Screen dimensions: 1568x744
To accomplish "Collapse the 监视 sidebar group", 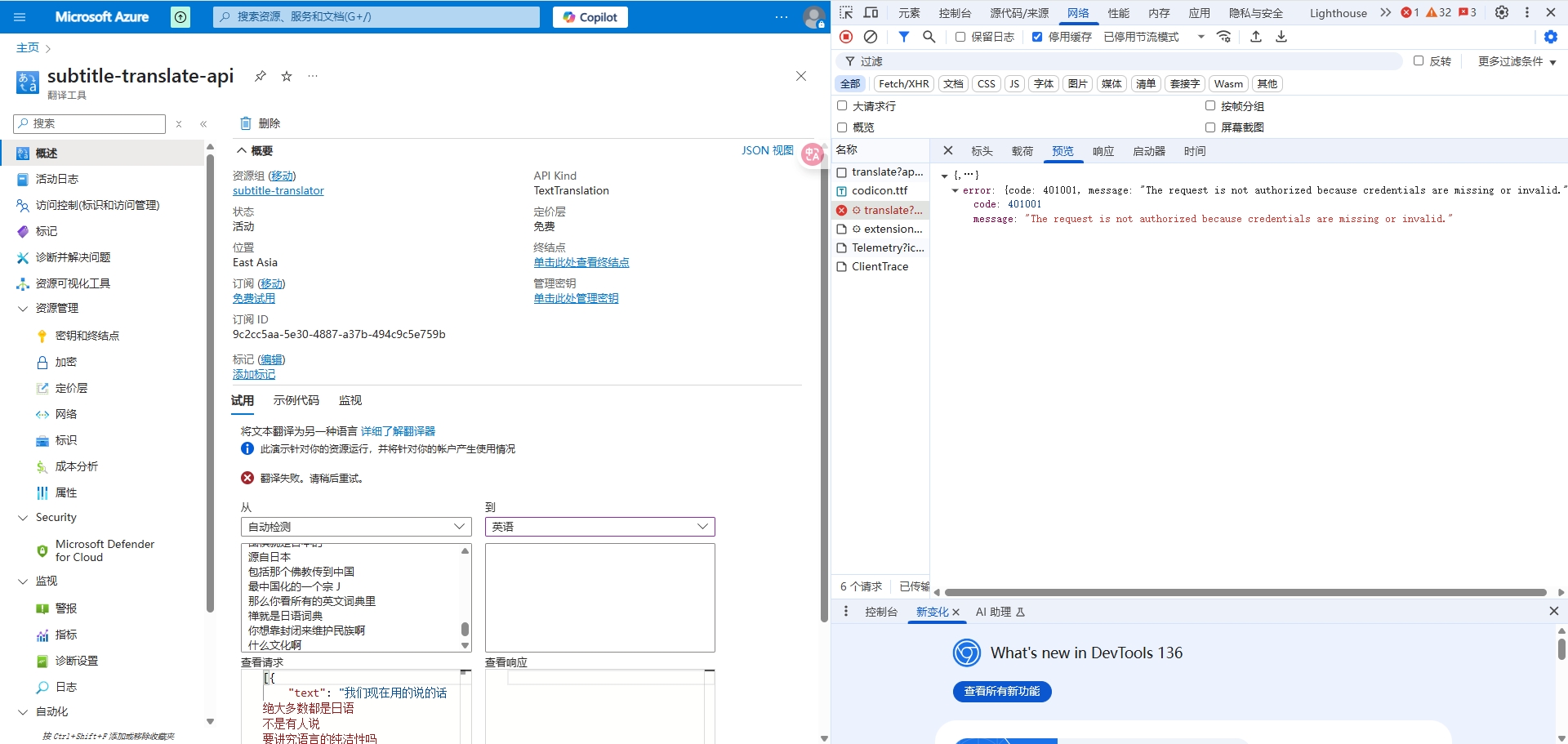I will [23, 581].
